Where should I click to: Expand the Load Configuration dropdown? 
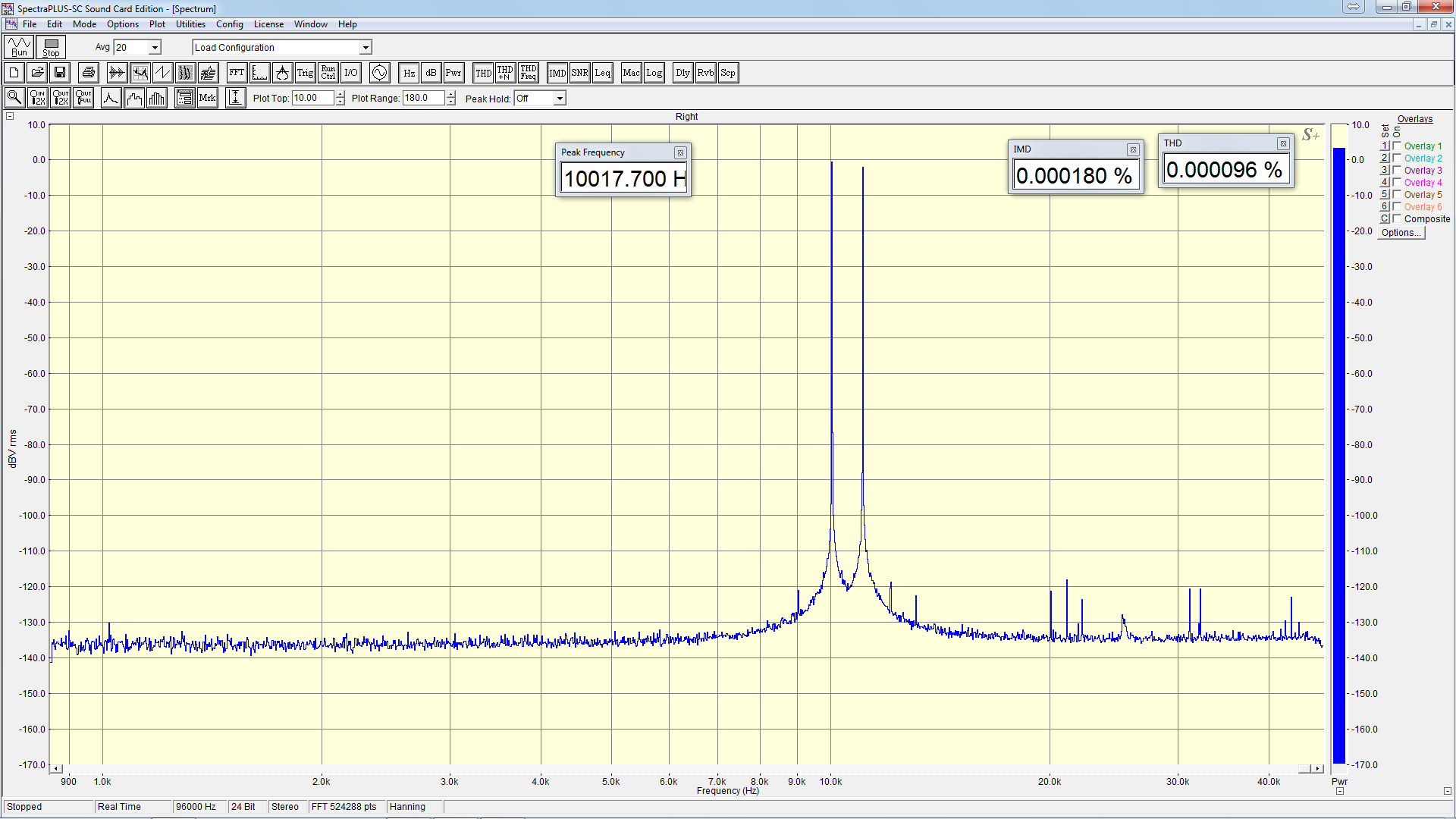click(x=365, y=48)
